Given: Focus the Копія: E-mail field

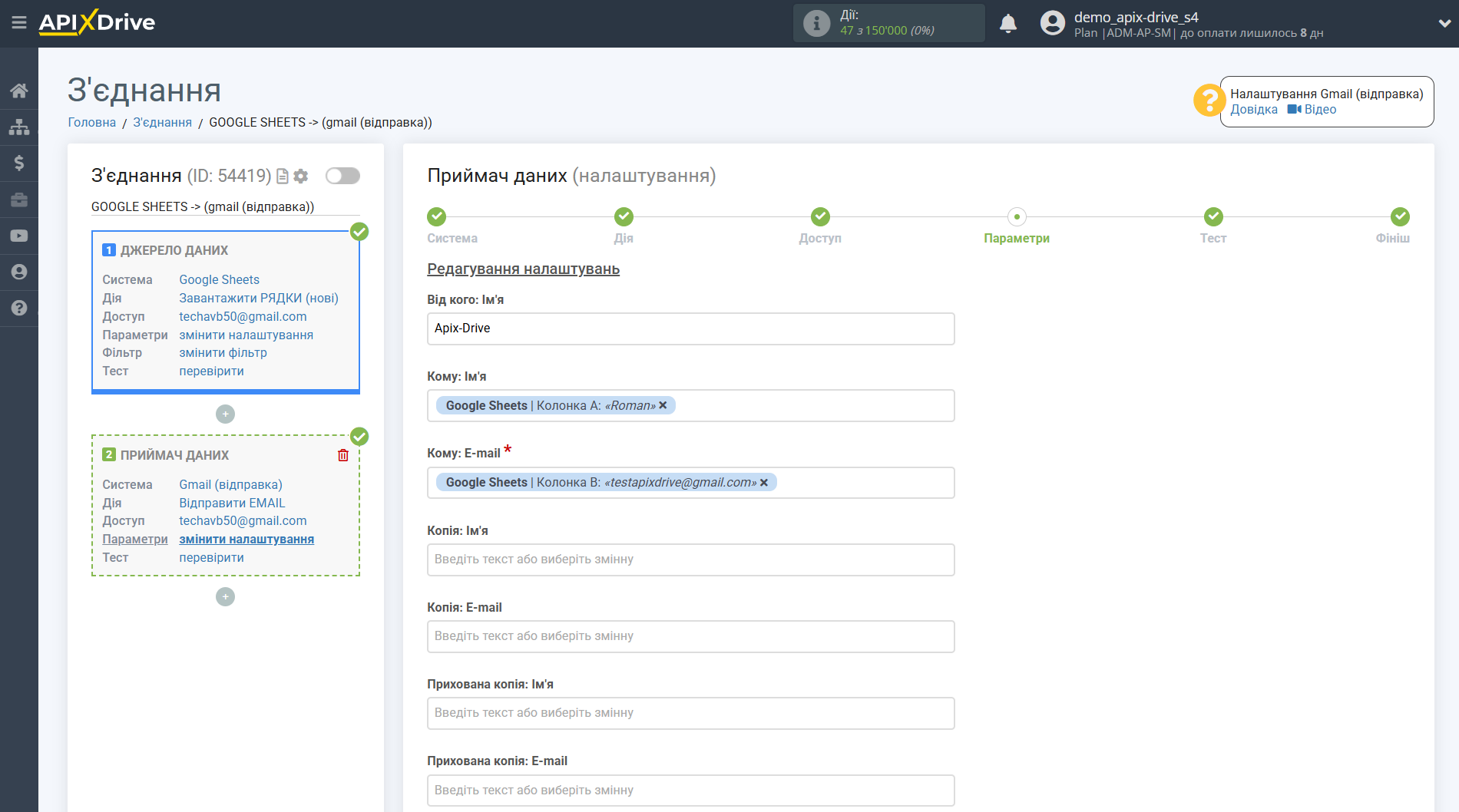Looking at the screenshot, I should (x=690, y=636).
